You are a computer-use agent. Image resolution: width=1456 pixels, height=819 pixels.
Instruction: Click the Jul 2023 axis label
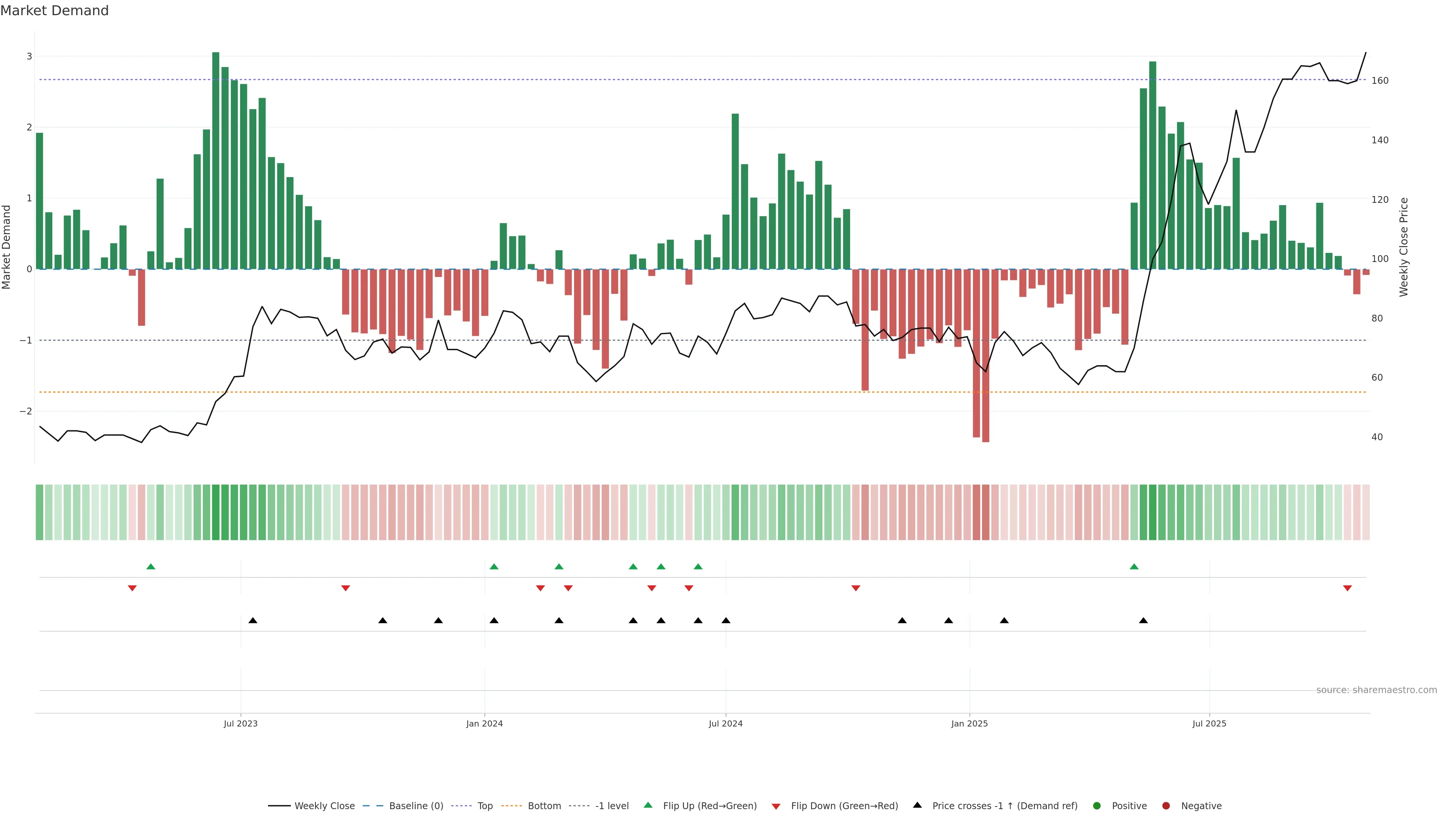[x=240, y=723]
